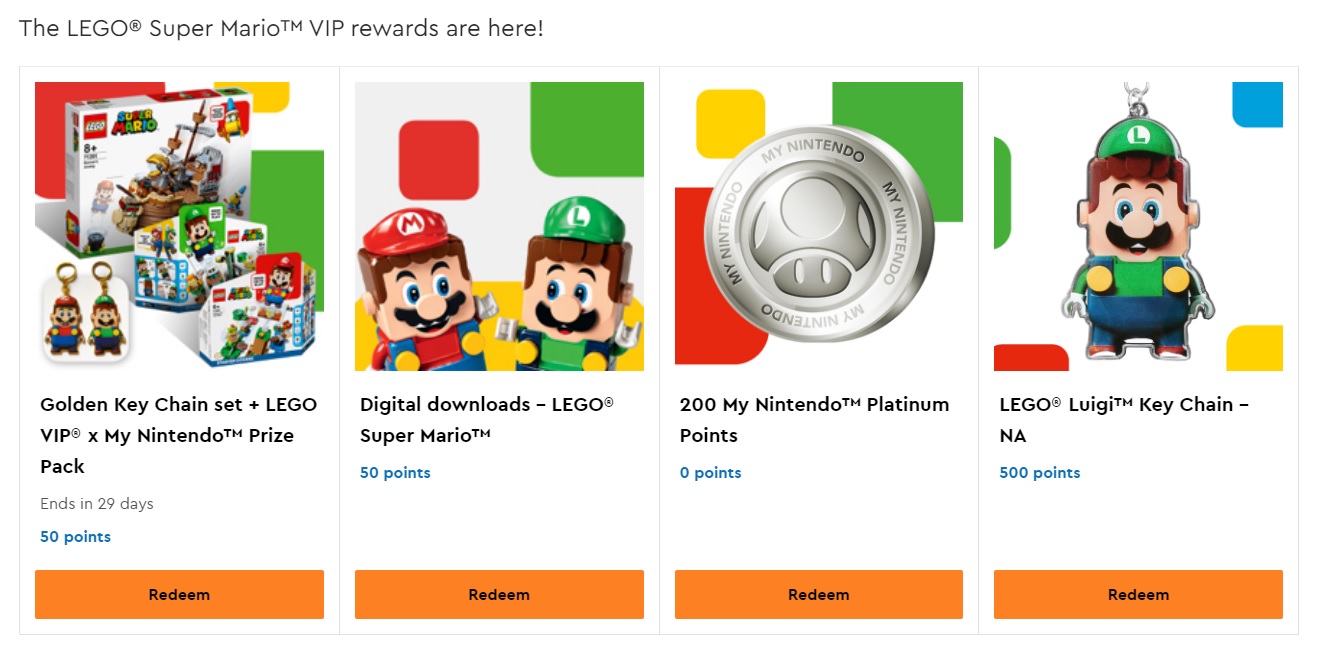Redeem the Digital downloads reward
1321x660 pixels.
tap(499, 594)
